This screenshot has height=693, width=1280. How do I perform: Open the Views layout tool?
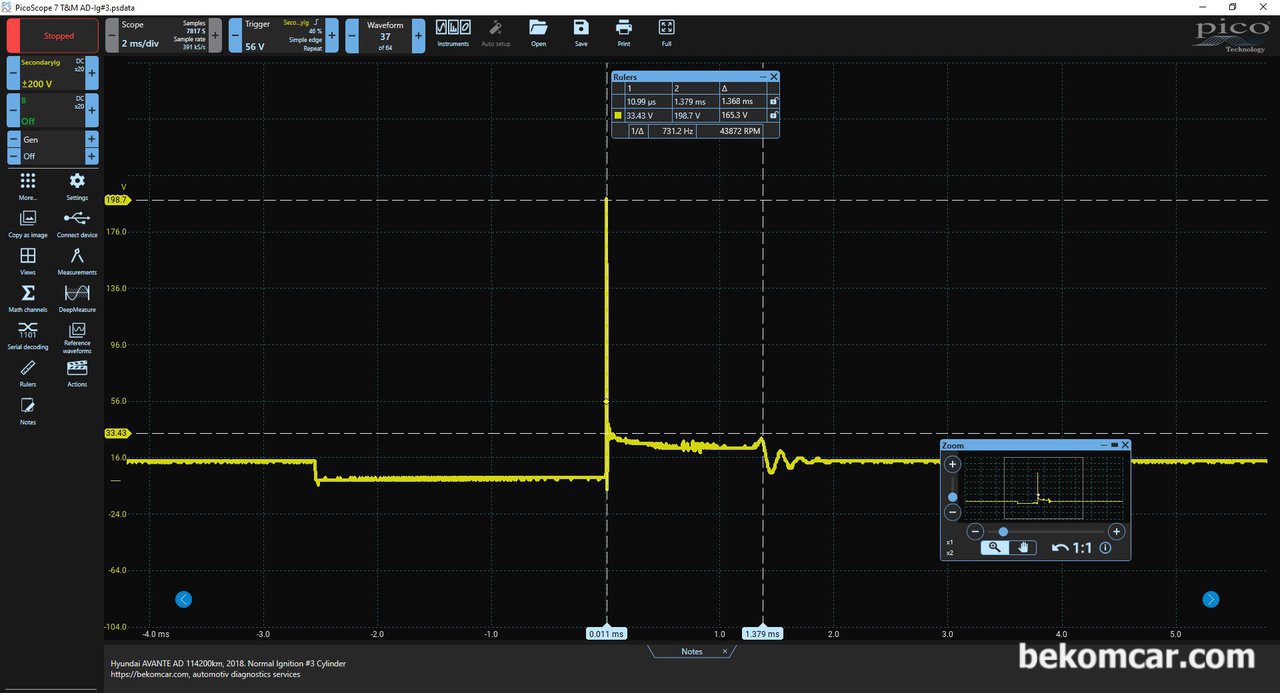(x=28, y=261)
